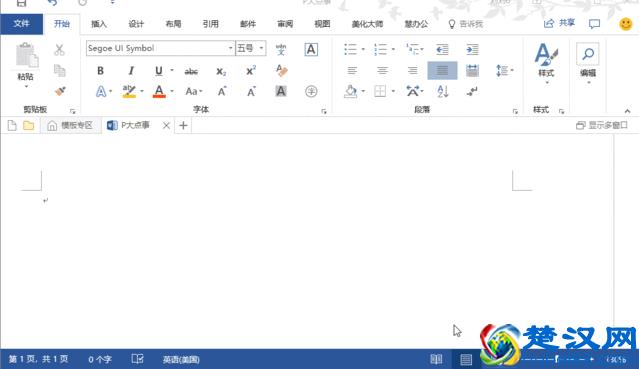Insert enclosed character circle icon
This screenshot has width=639, height=369.
pyautogui.click(x=311, y=91)
